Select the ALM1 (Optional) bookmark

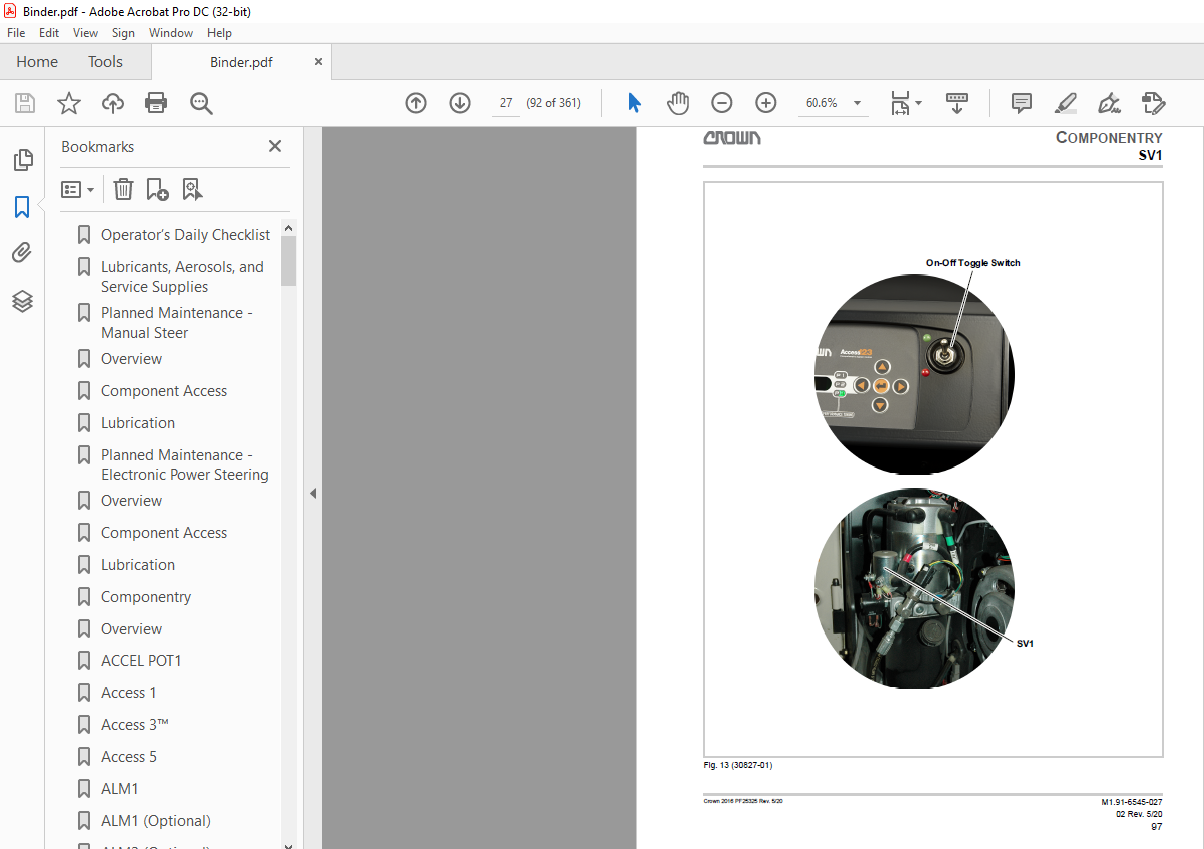(x=155, y=821)
